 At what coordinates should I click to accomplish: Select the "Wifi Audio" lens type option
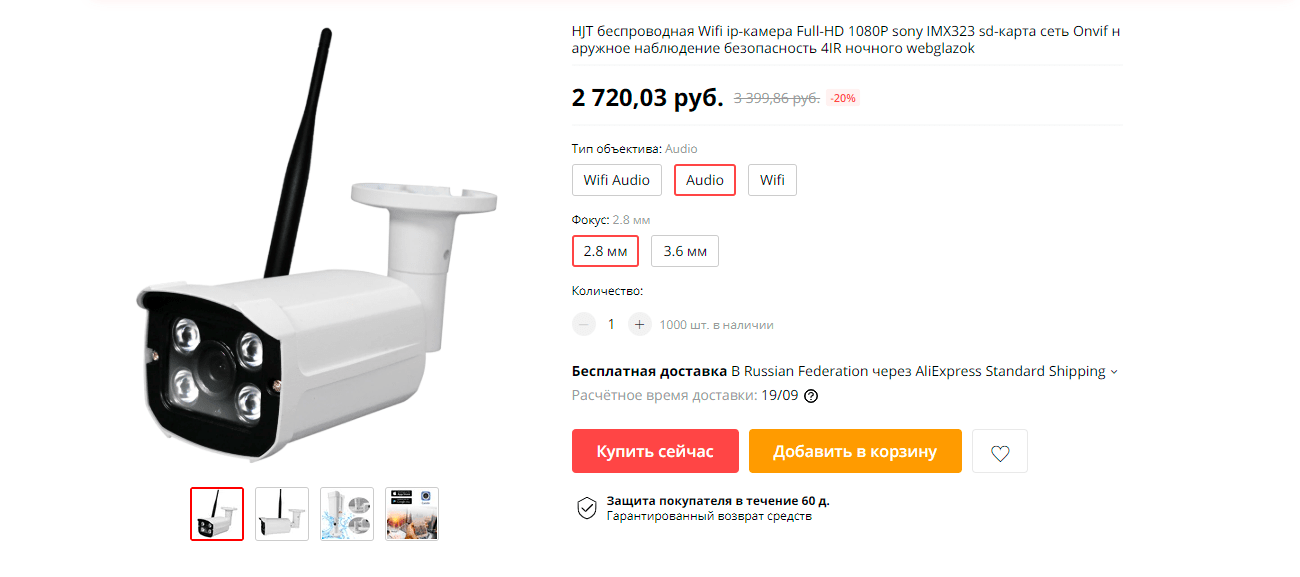(616, 180)
